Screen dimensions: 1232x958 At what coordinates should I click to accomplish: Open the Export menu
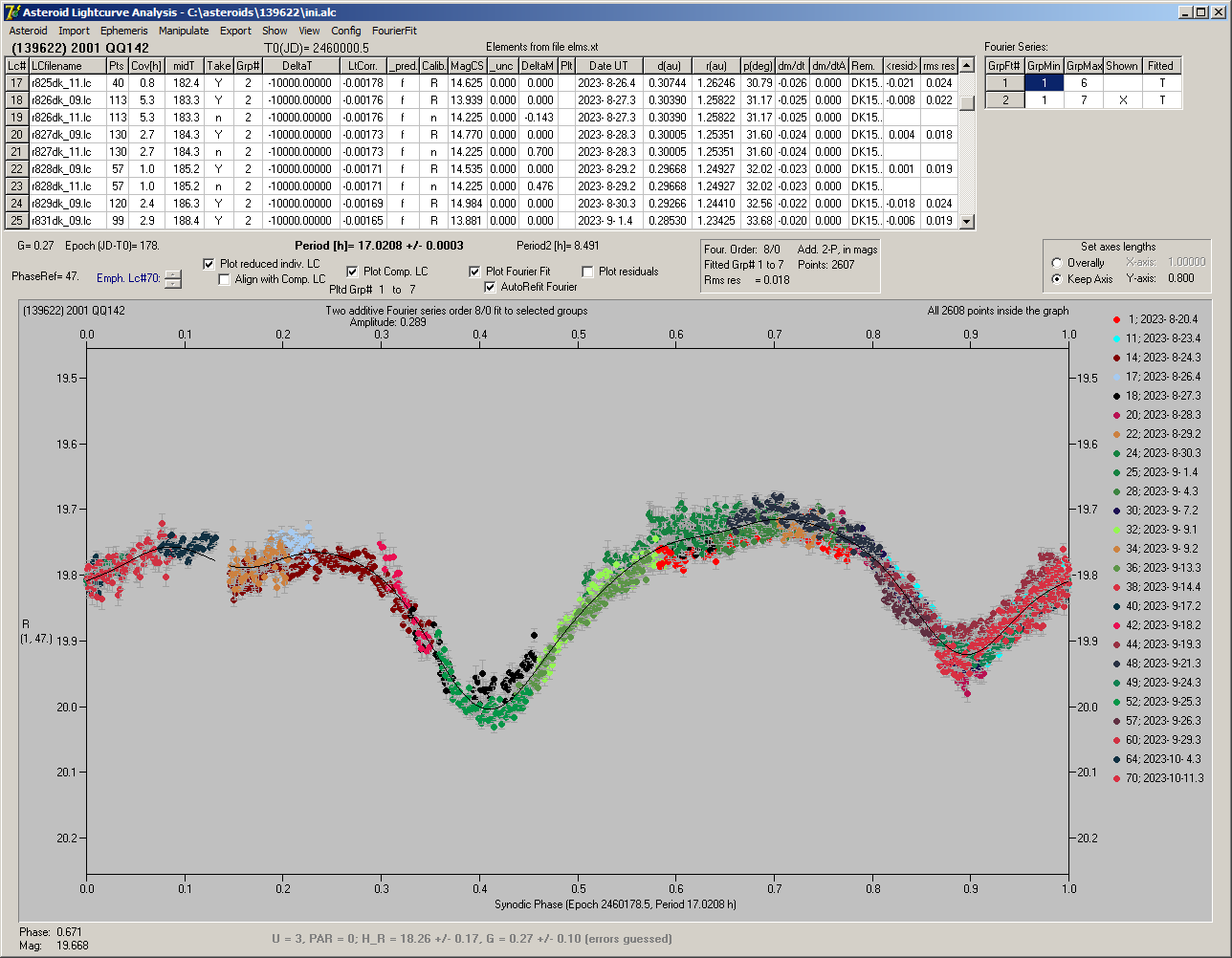click(x=235, y=31)
